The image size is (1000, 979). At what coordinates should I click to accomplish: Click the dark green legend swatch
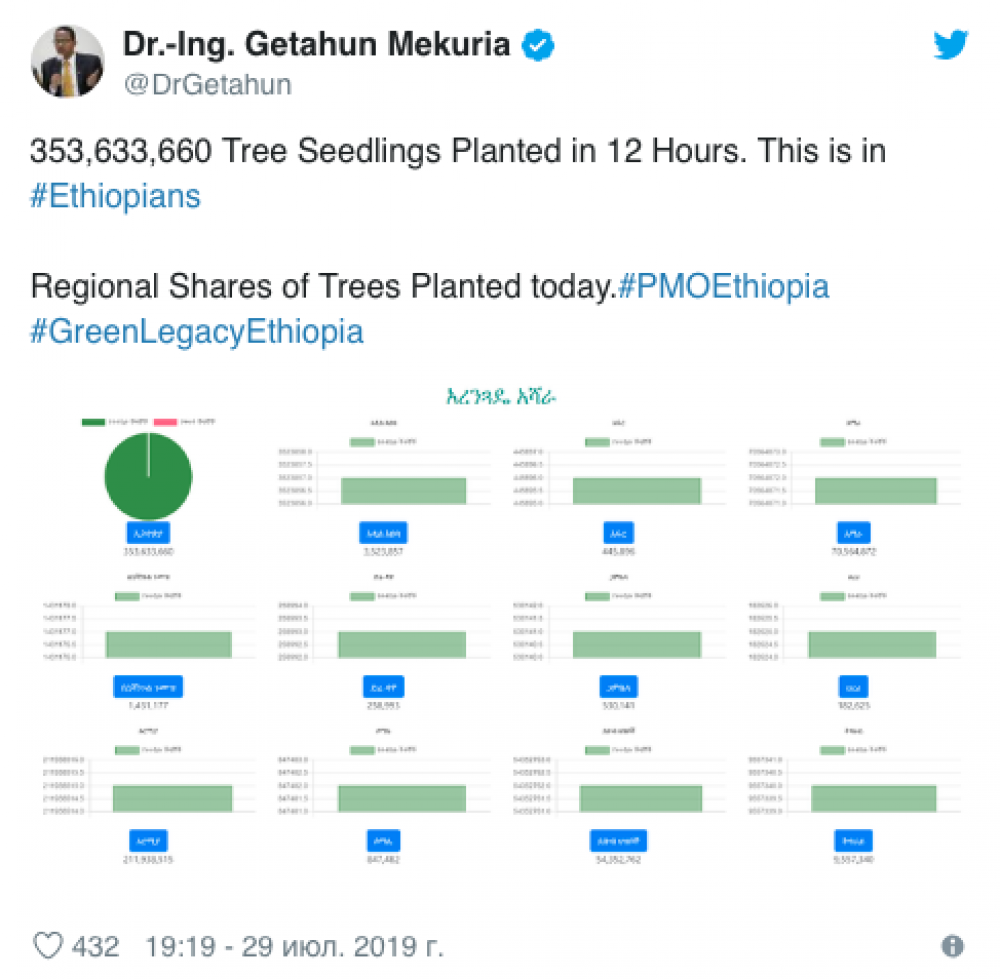(x=93, y=422)
